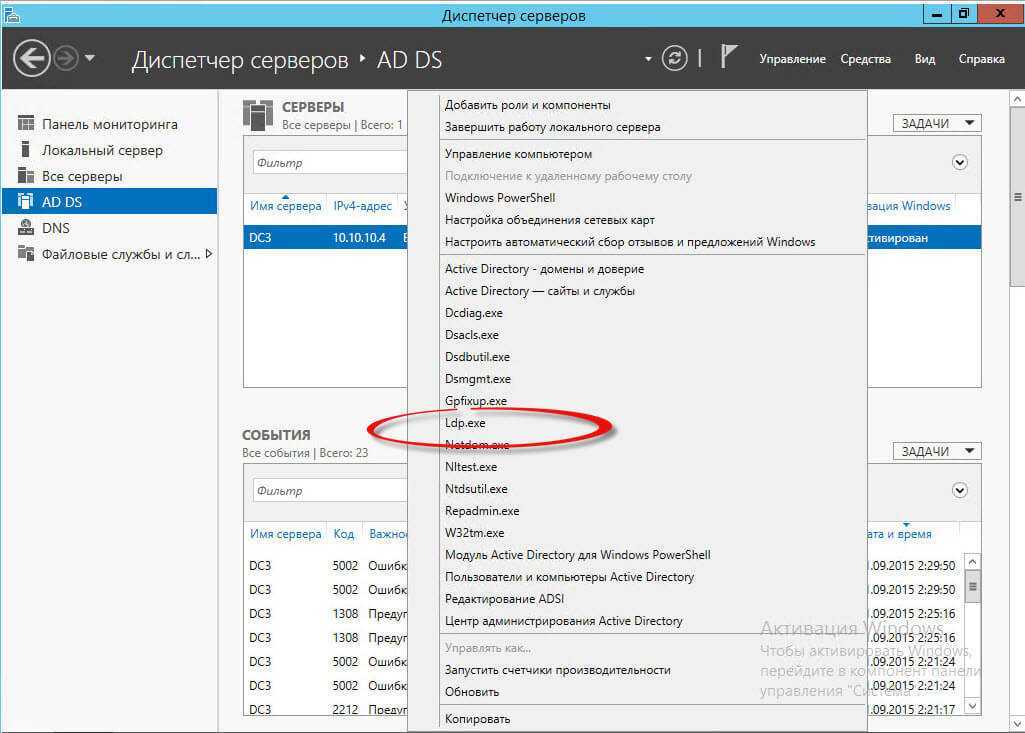Expand servers filter options chevron
The image size is (1025, 733).
(x=960, y=162)
